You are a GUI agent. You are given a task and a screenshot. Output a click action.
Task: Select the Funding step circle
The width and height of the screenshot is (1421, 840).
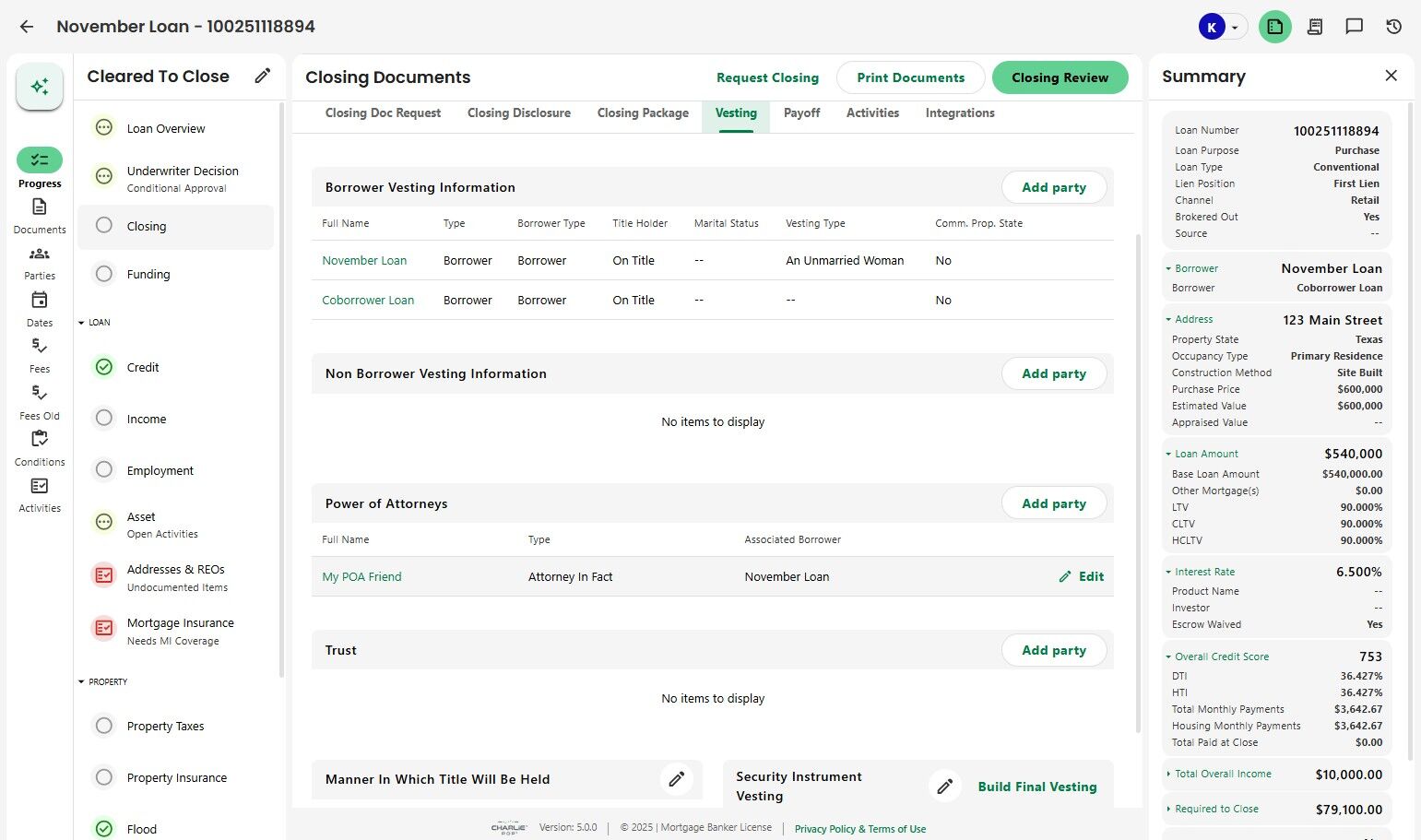[x=104, y=274]
